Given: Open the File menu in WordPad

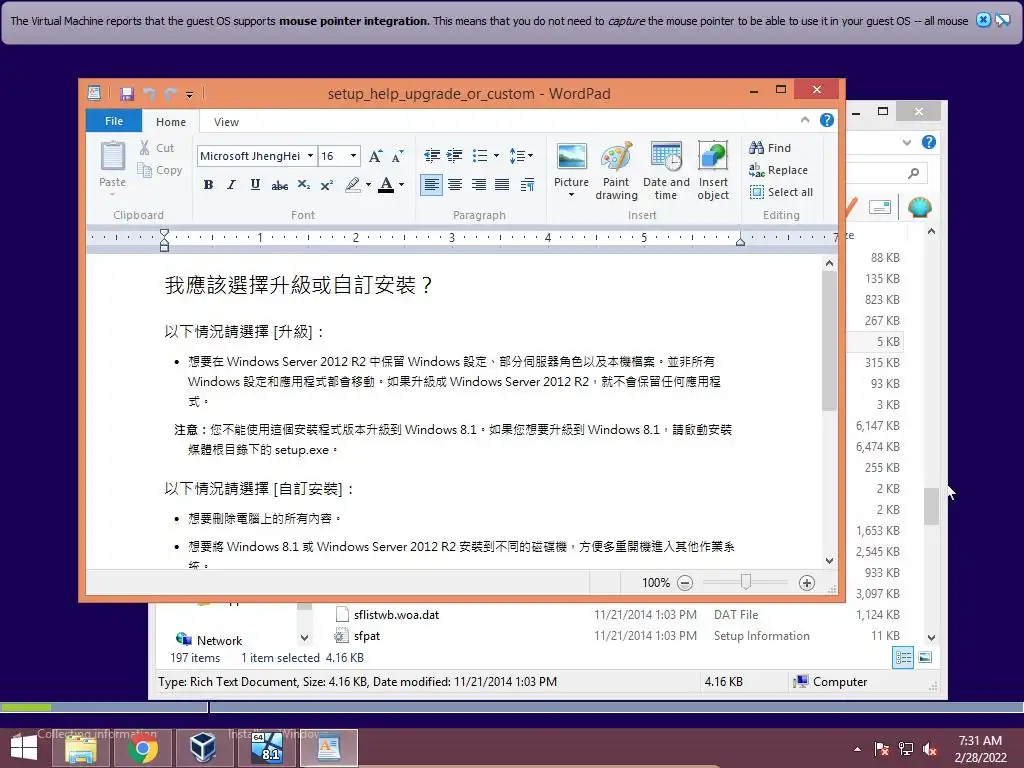Looking at the screenshot, I should pos(114,121).
